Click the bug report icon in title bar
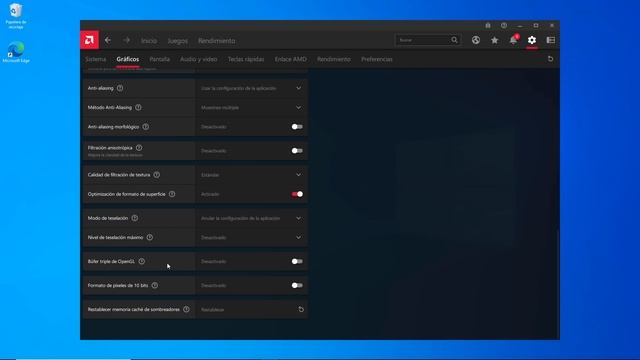 coord(488,25)
